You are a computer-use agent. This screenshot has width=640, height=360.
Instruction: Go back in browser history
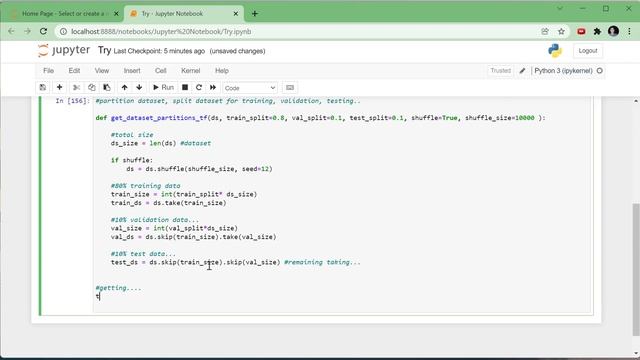11,31
